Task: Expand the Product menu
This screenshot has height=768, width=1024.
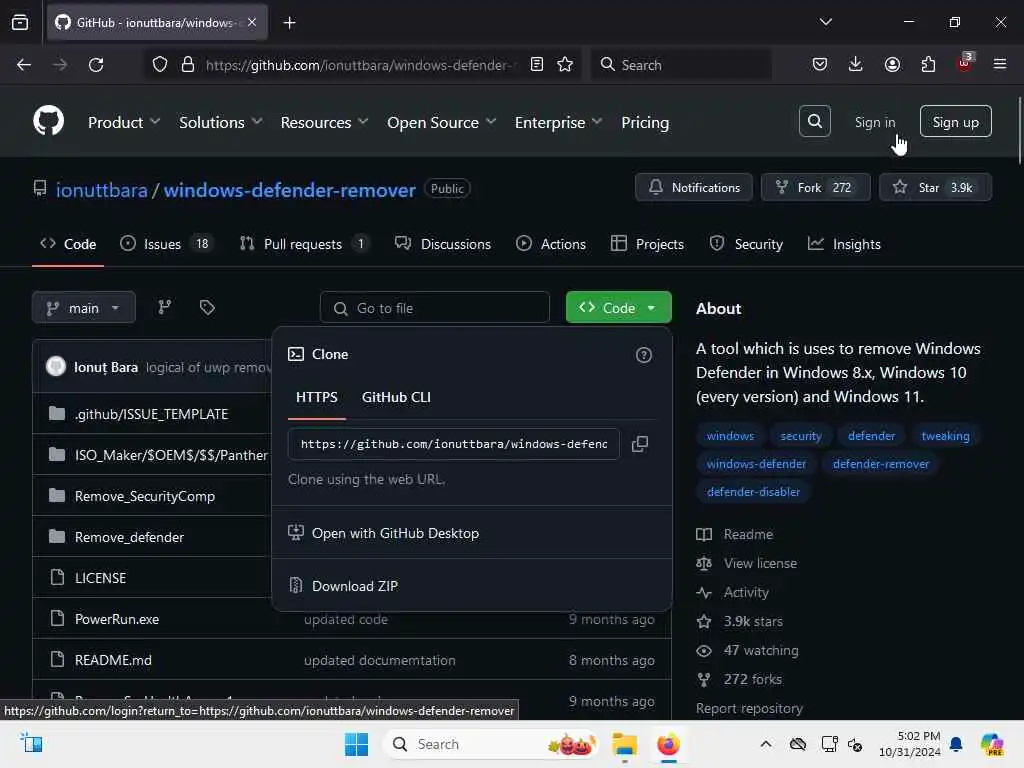Action: tap(124, 122)
